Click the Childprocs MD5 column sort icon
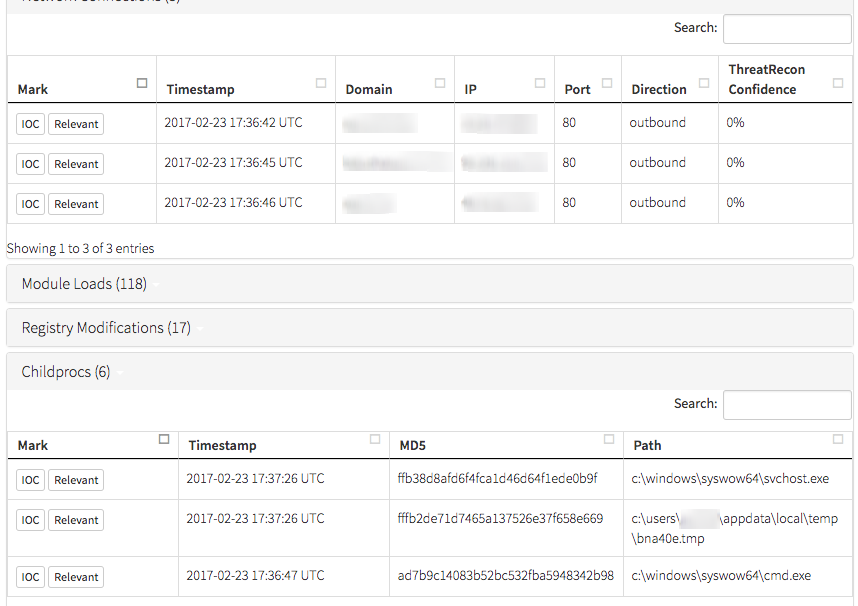This screenshot has width=858, height=606. coord(610,439)
